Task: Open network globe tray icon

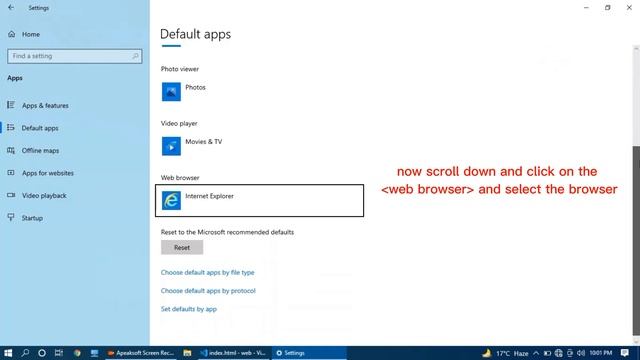Action: click(x=558, y=353)
